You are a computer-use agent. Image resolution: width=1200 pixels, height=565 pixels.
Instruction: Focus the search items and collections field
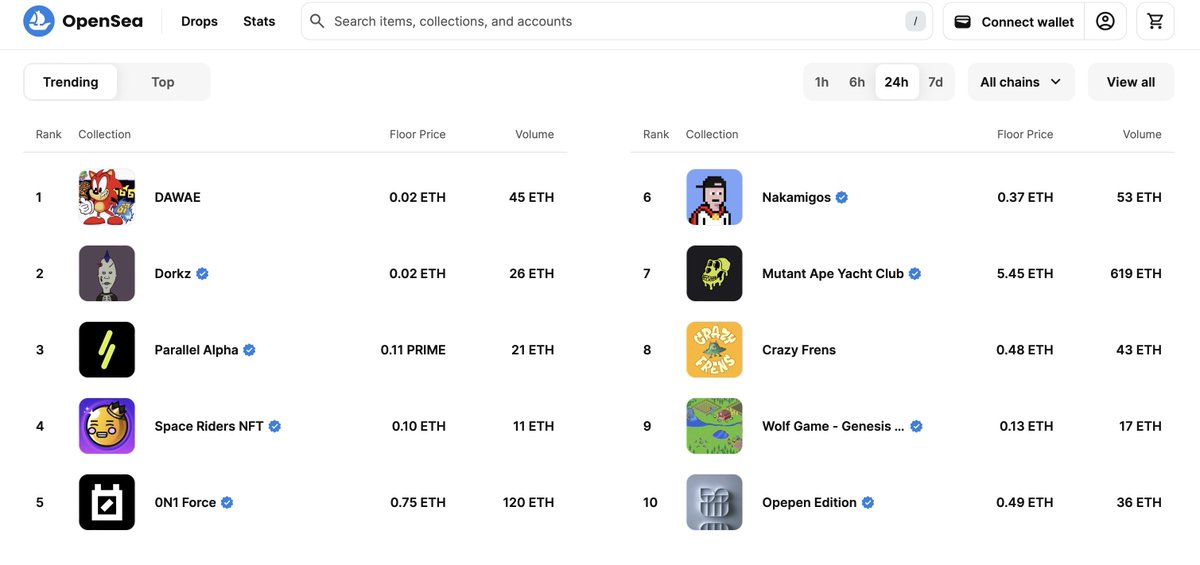pos(617,21)
